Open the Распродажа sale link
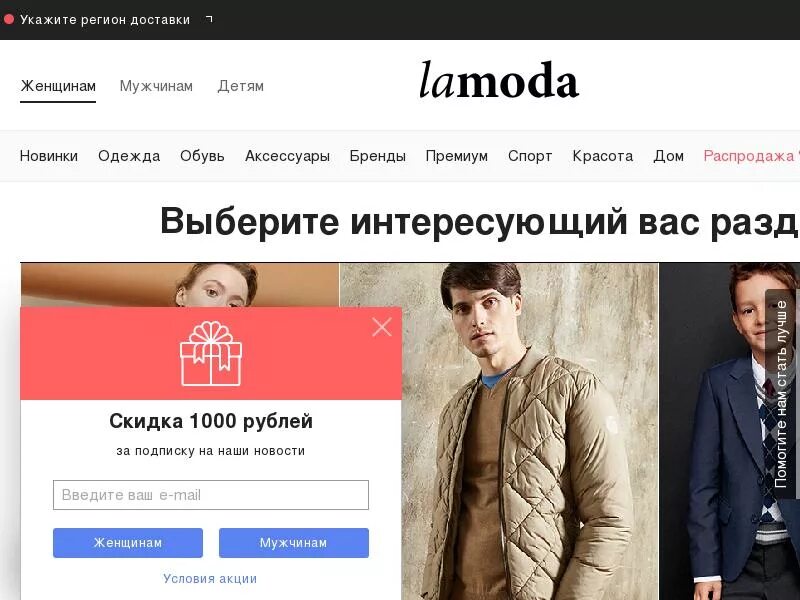This screenshot has height=600, width=800. point(749,156)
